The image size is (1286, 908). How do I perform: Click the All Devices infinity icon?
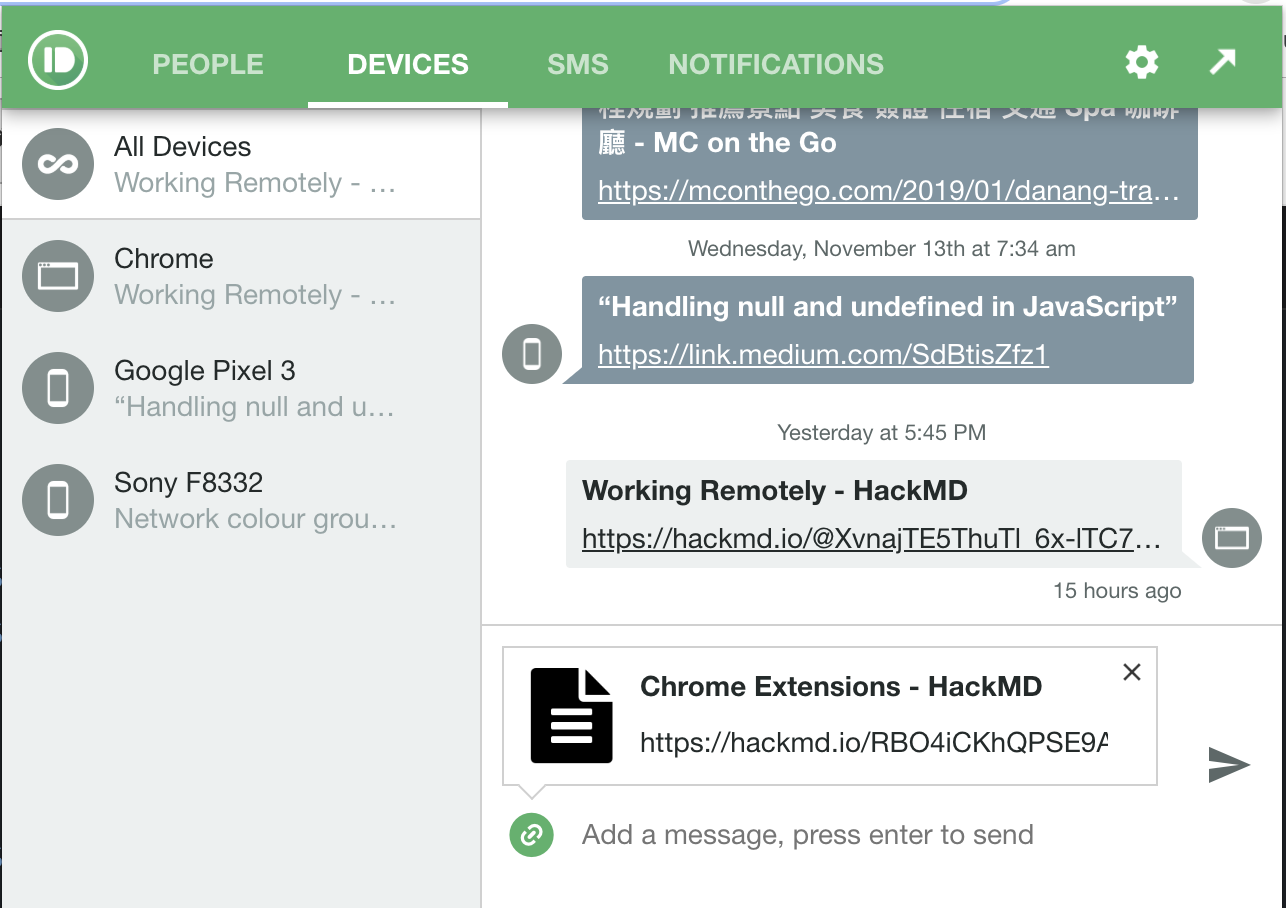coord(57,164)
